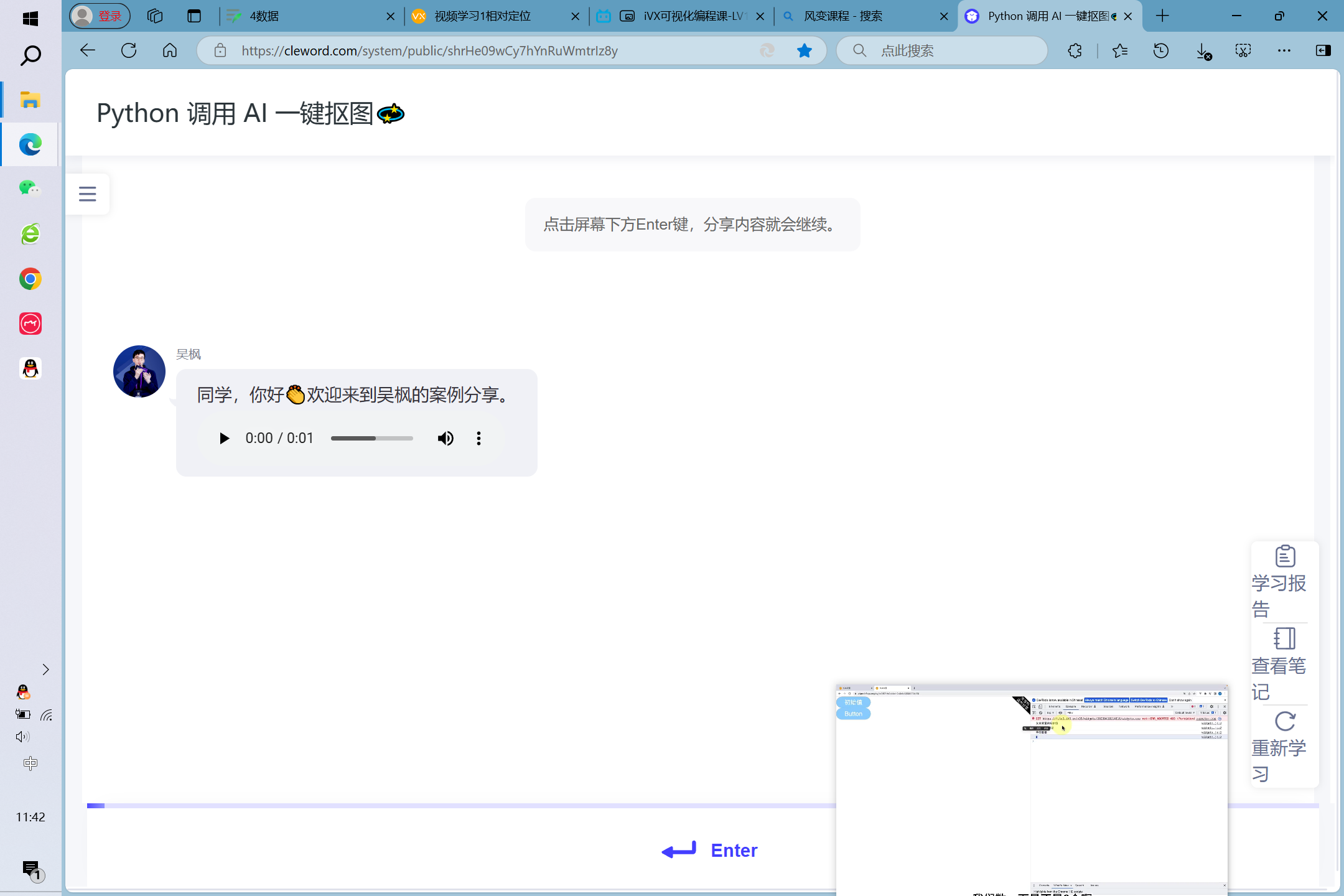Close the 4数据 tab
This screenshot has width=1344, height=896.
390,16
